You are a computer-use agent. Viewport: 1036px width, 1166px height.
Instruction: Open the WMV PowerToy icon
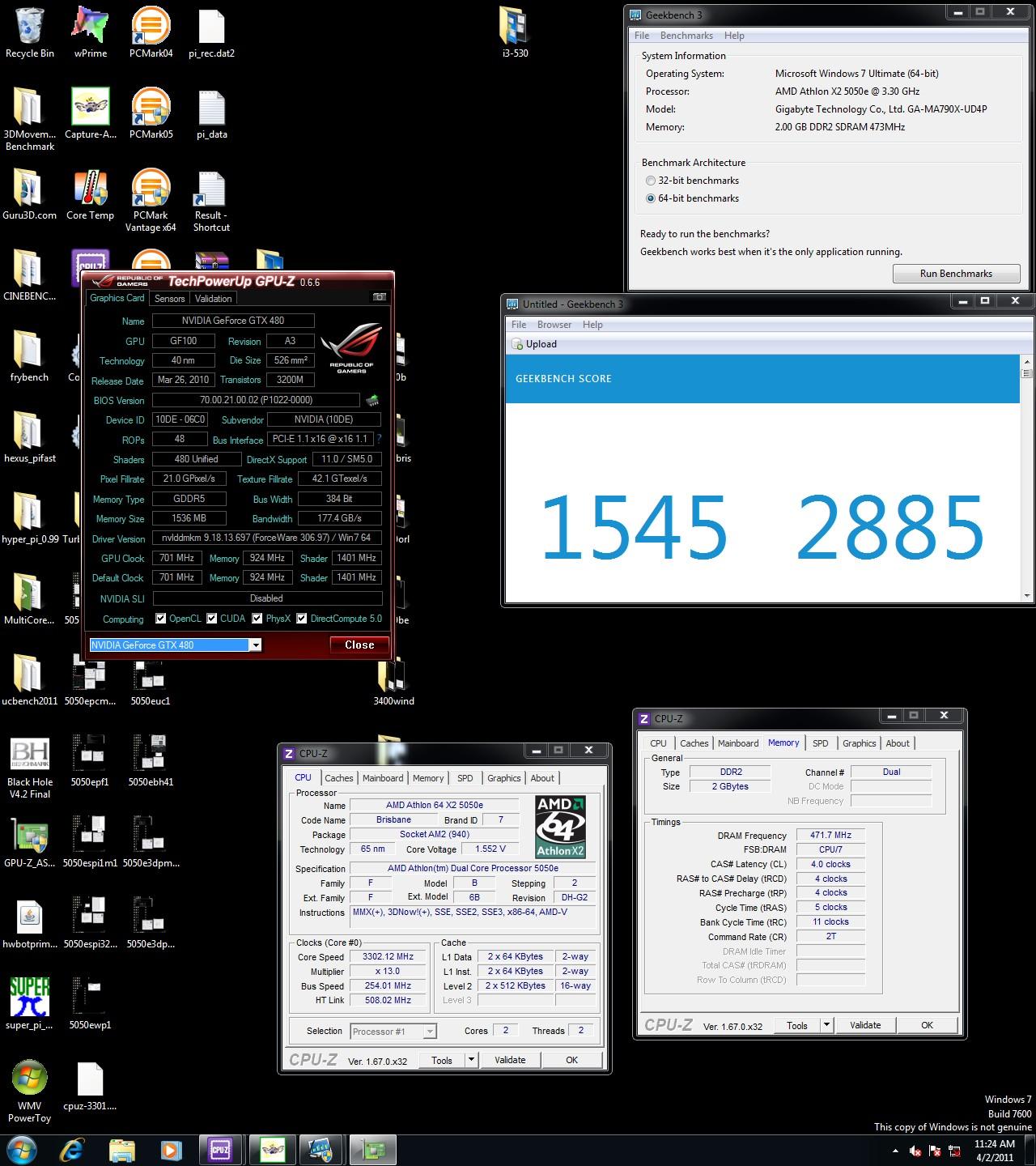(29, 1079)
